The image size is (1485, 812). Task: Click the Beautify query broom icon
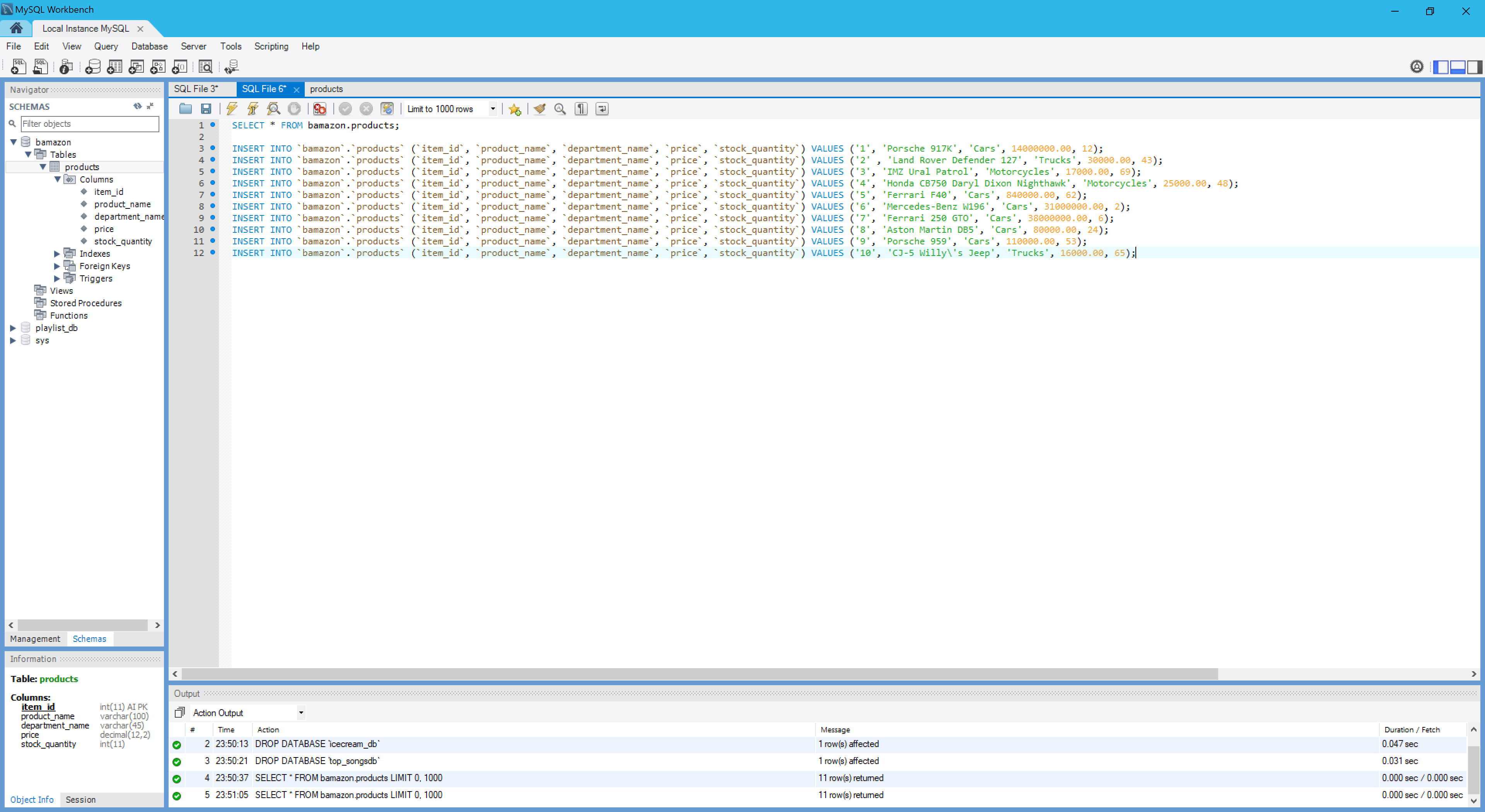click(x=539, y=108)
